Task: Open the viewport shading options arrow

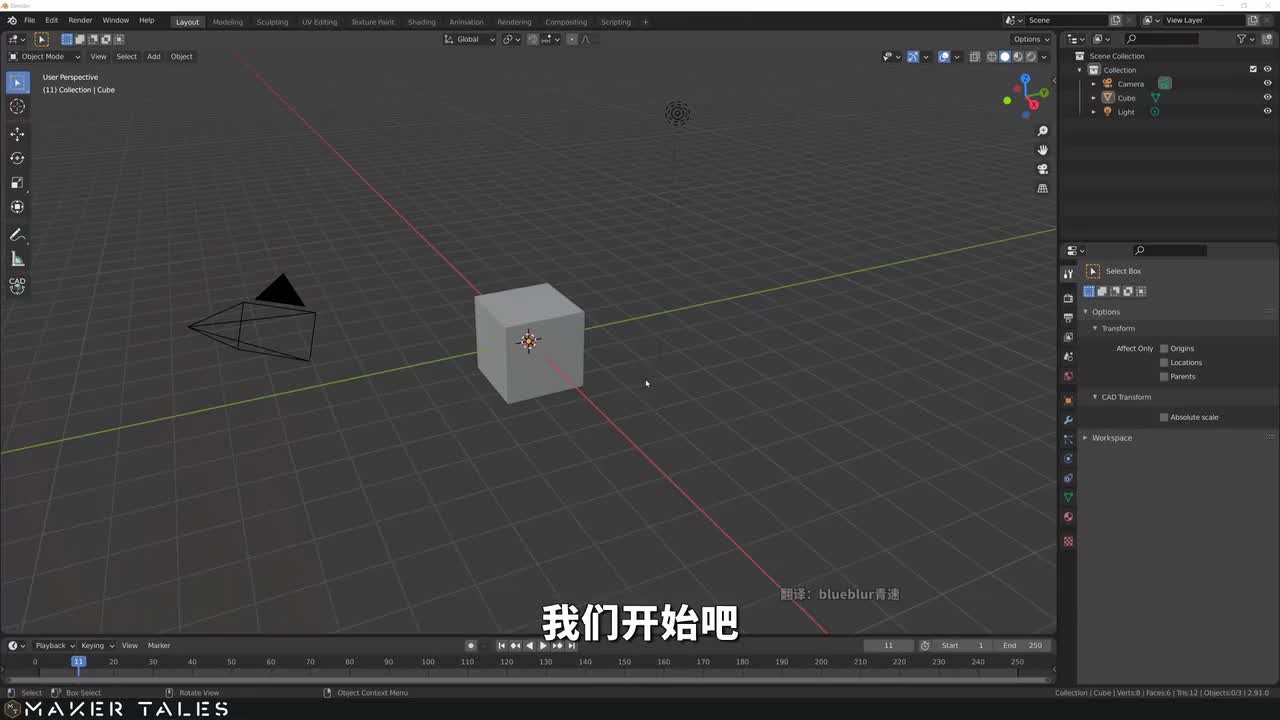Action: 1046,57
